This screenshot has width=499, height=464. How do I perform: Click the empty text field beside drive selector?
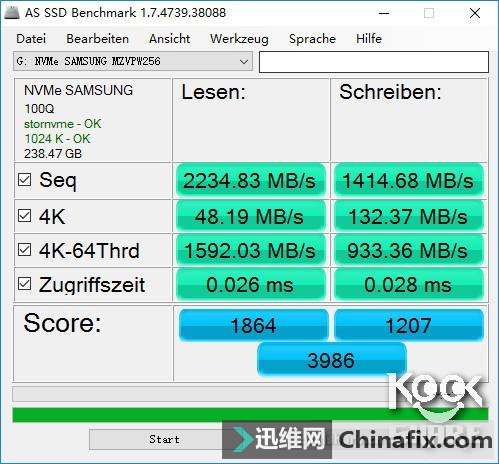(374, 62)
